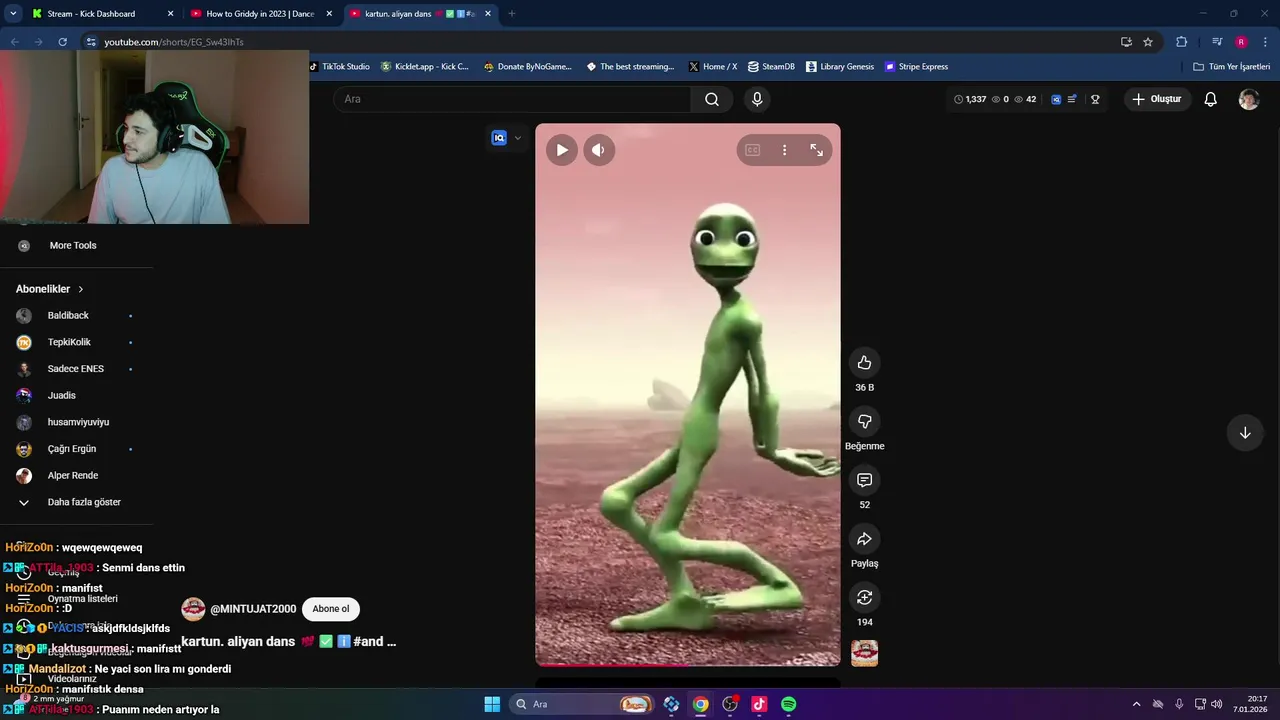Open the TikTok taskbar app
1280x720 pixels.
coord(759,704)
